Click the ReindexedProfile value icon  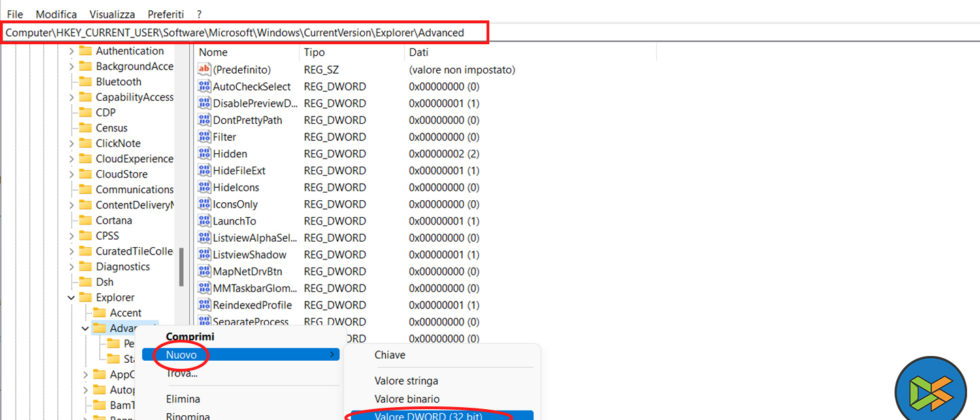coord(204,306)
